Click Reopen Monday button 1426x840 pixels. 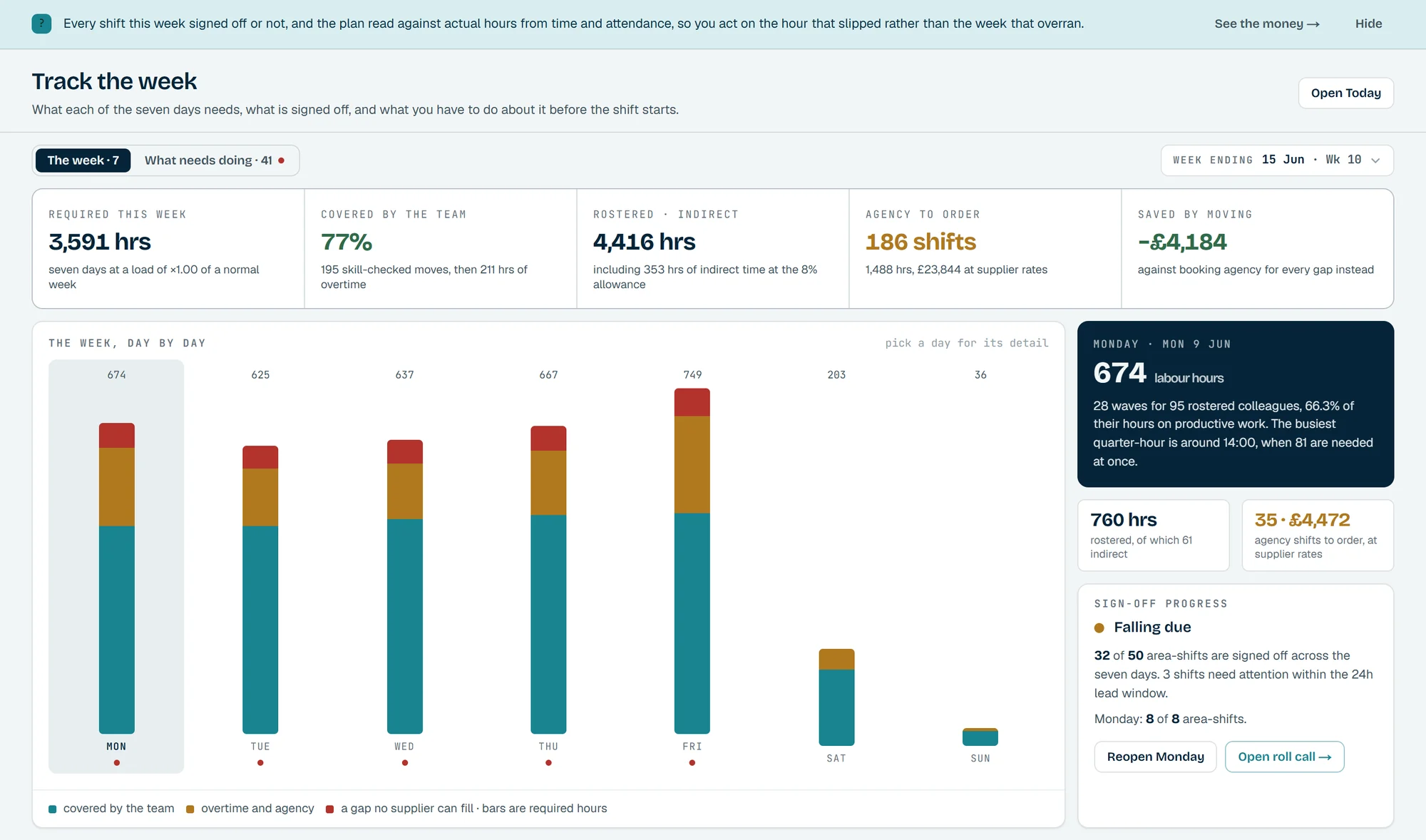pyautogui.click(x=1155, y=757)
